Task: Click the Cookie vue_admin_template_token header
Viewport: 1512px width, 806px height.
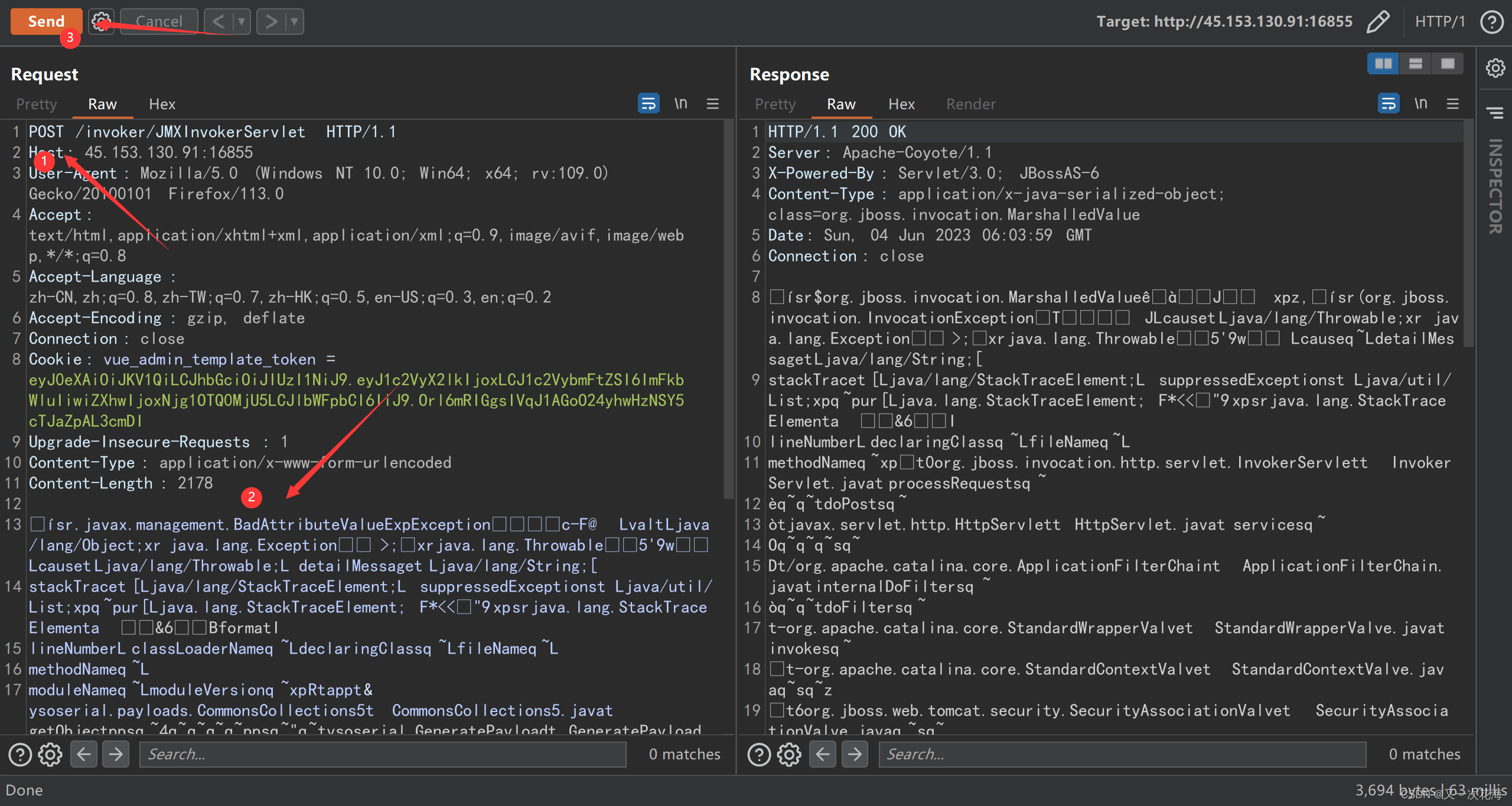Action: click(182, 359)
